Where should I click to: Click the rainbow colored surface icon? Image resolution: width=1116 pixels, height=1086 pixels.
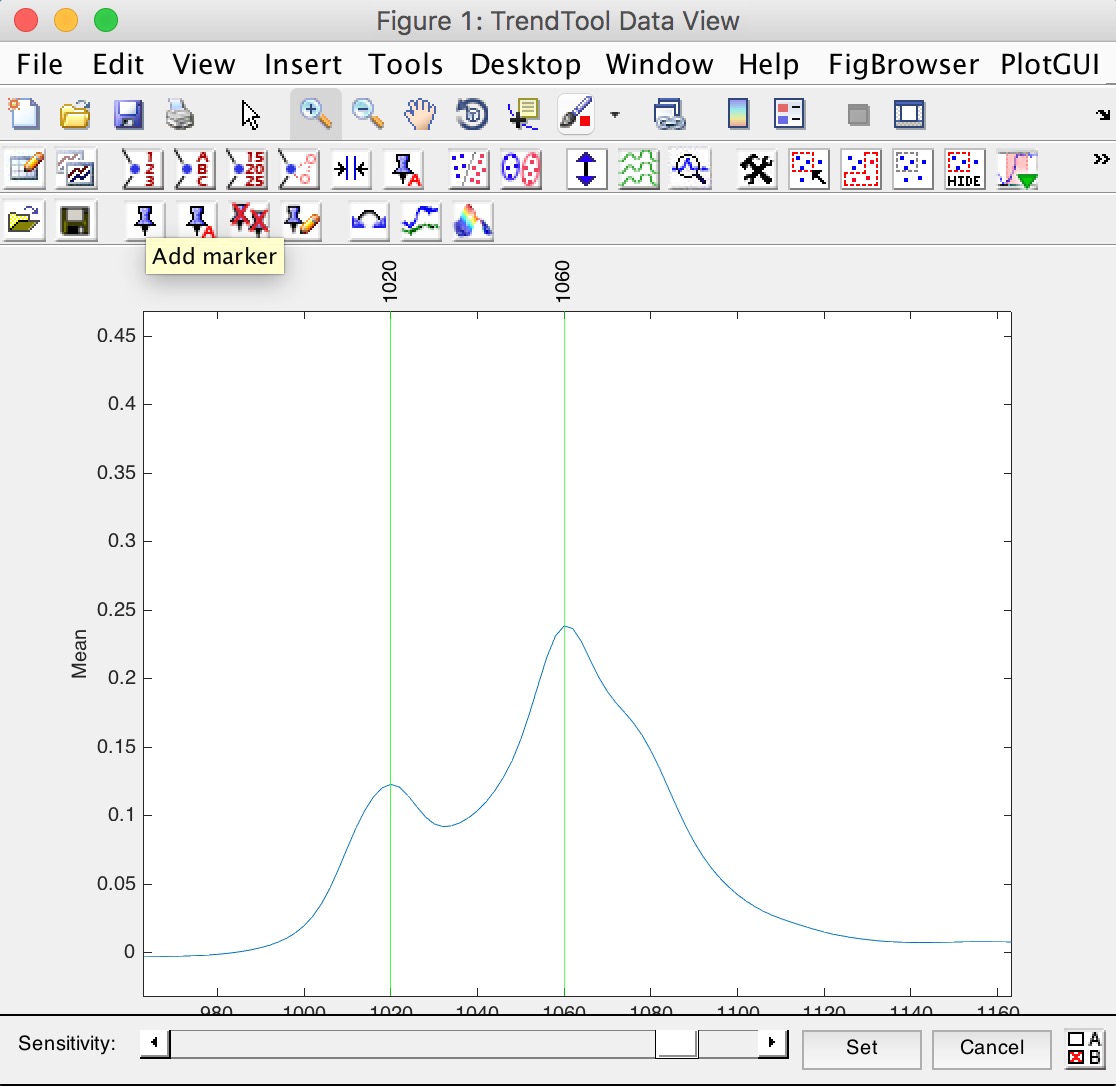[473, 220]
